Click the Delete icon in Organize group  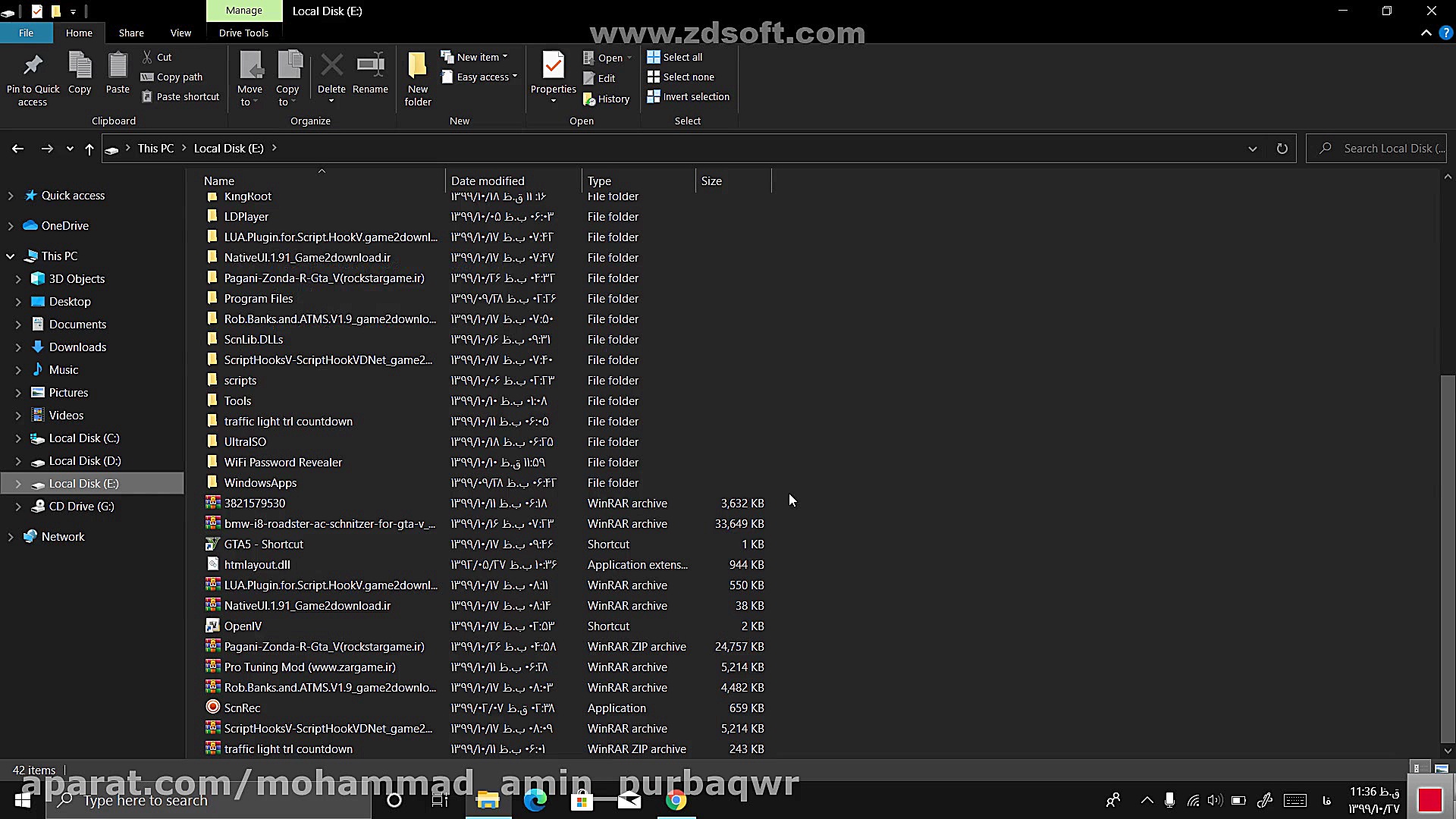(x=331, y=67)
